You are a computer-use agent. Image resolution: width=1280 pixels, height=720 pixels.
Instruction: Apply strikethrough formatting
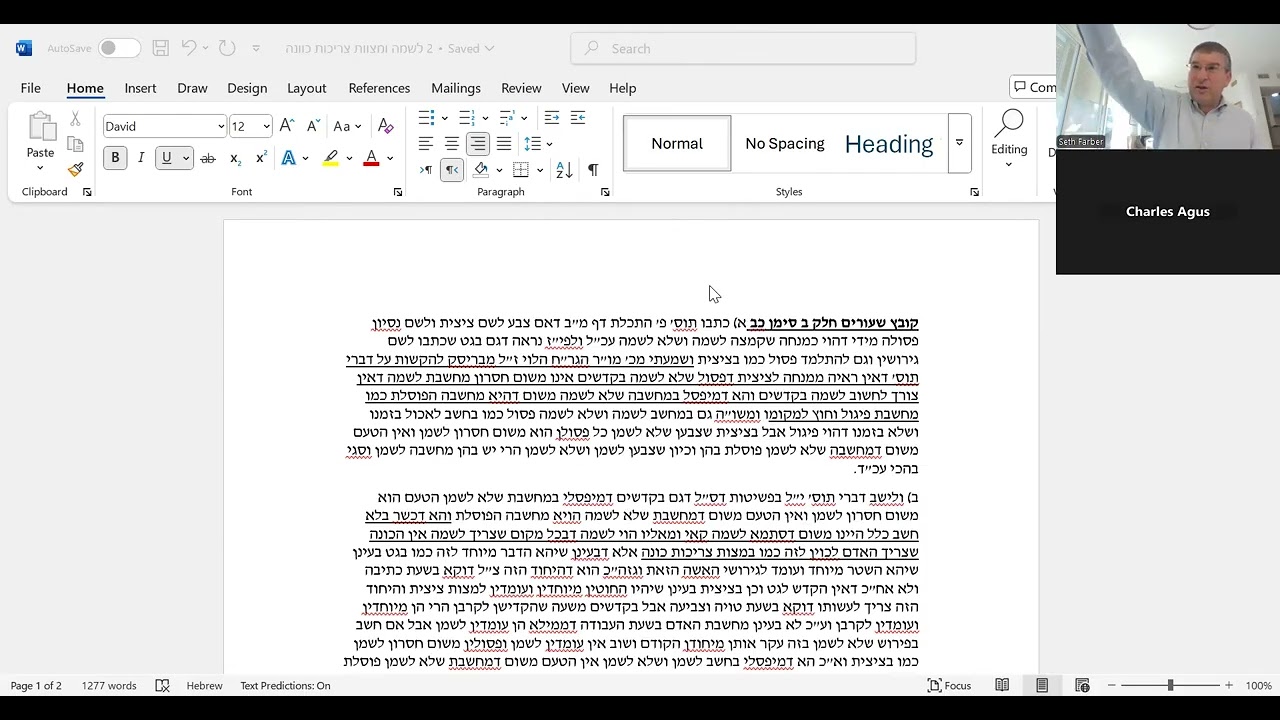[208, 158]
